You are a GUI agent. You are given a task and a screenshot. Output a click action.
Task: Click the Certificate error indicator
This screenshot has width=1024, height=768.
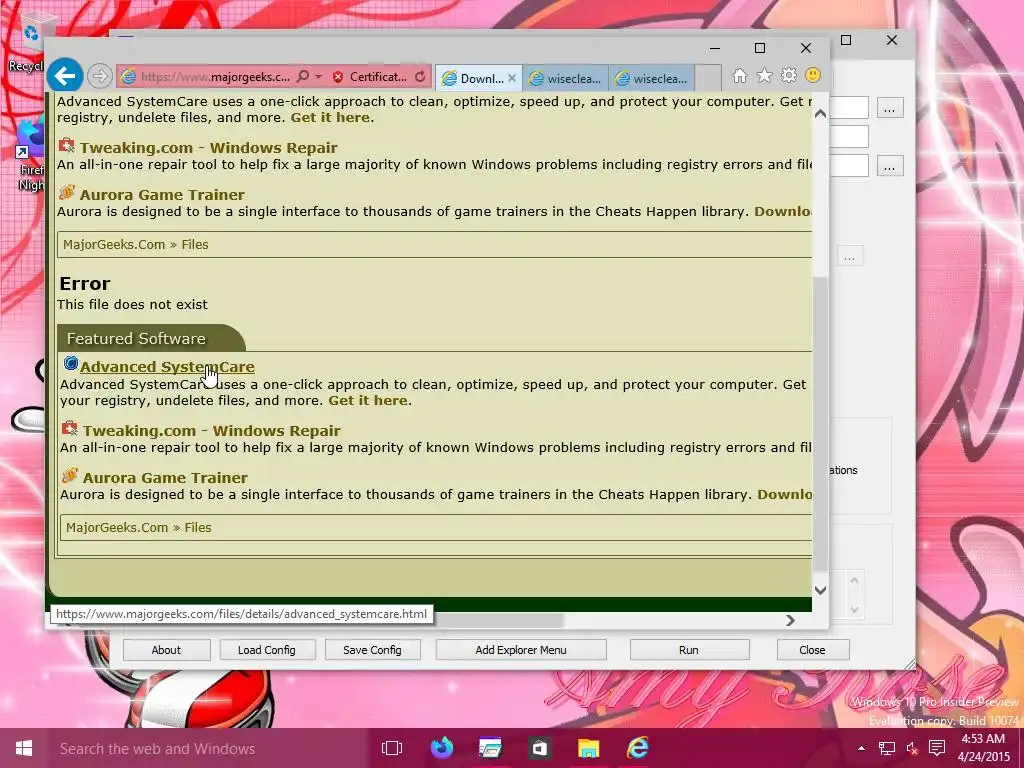click(x=370, y=76)
